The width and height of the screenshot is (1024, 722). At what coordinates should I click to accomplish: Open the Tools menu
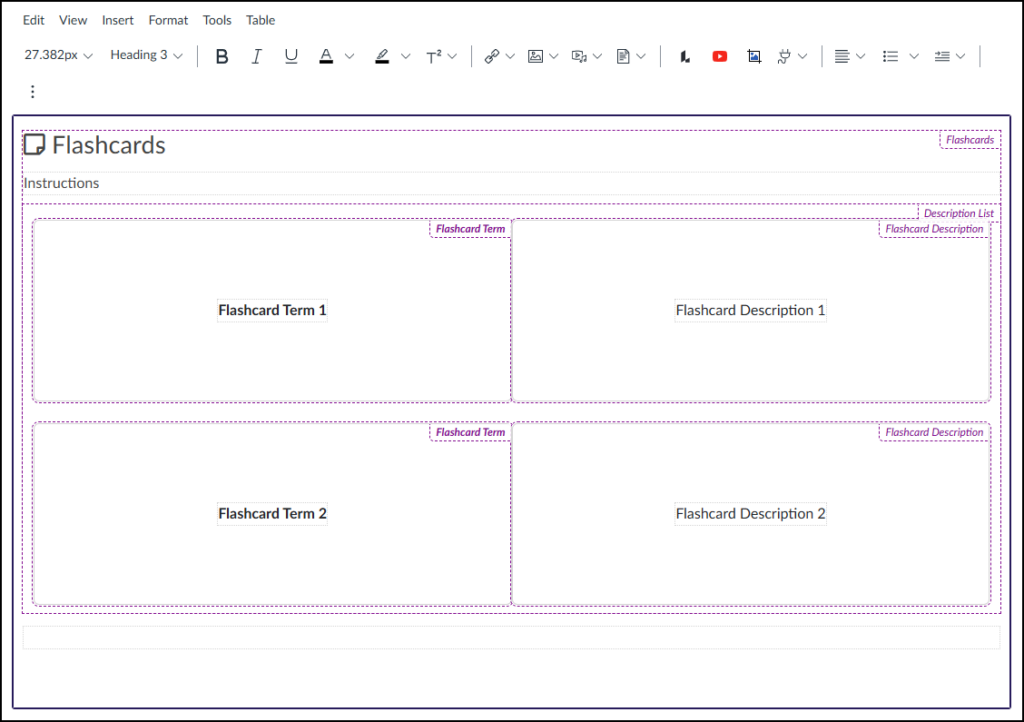(216, 19)
